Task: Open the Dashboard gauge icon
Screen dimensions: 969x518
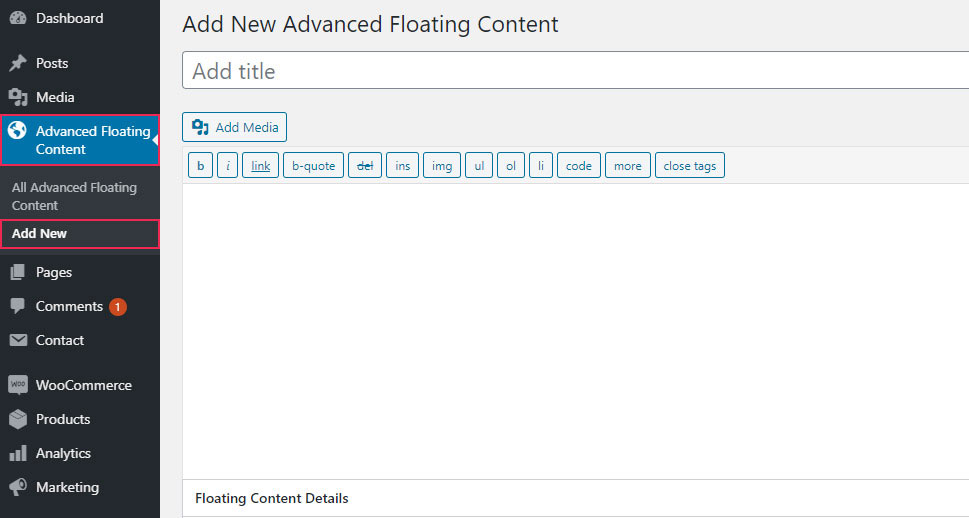Action: tap(18, 18)
